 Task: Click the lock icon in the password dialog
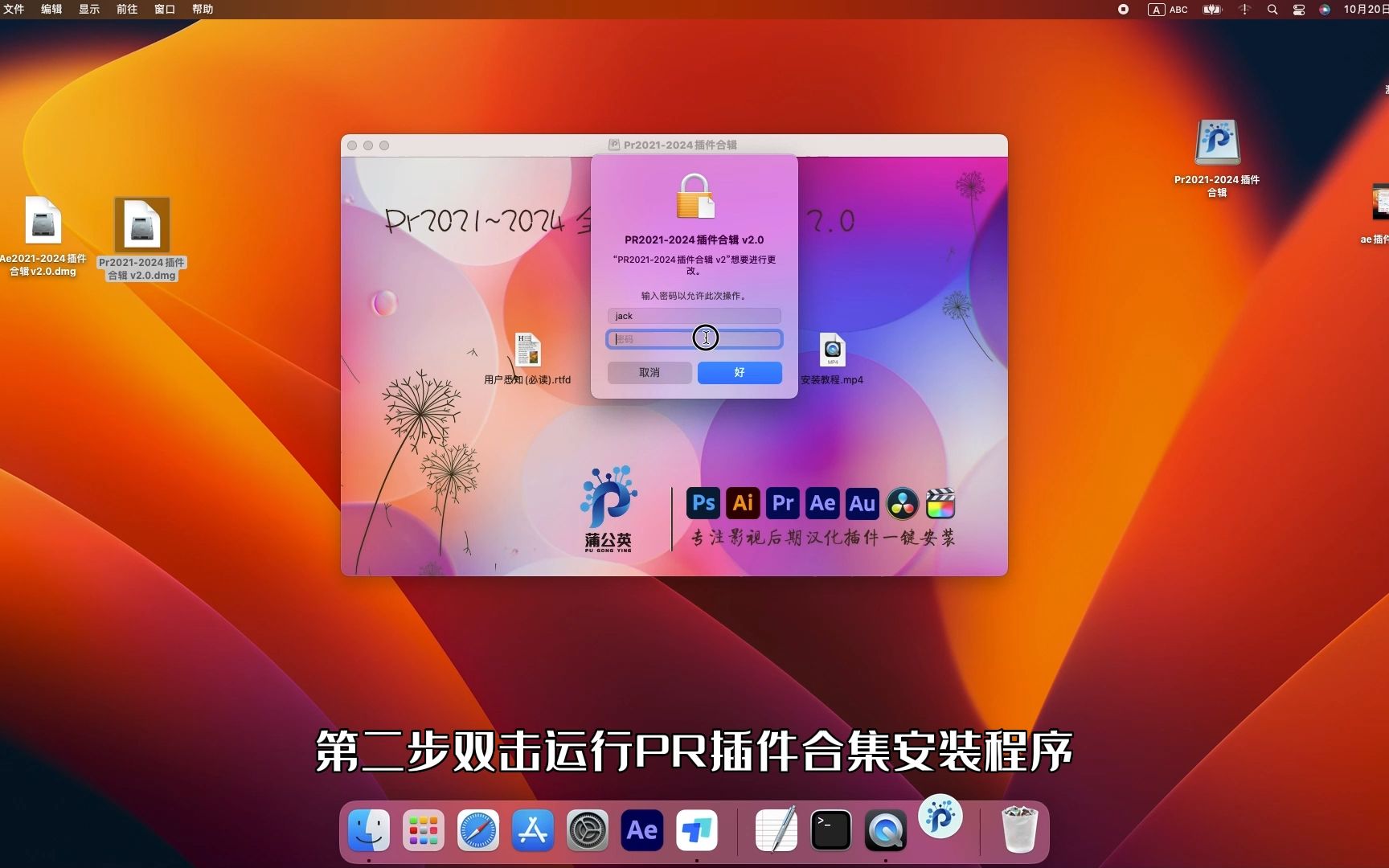coord(694,196)
